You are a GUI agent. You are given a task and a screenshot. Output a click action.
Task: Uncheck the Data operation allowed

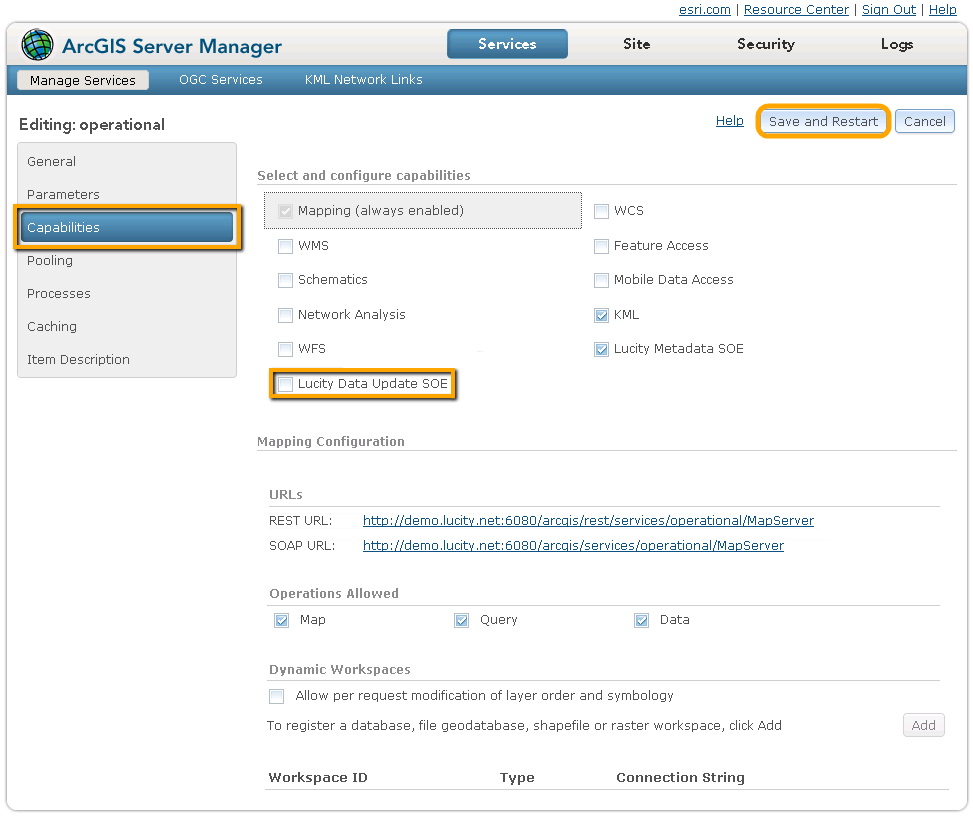[x=642, y=621]
